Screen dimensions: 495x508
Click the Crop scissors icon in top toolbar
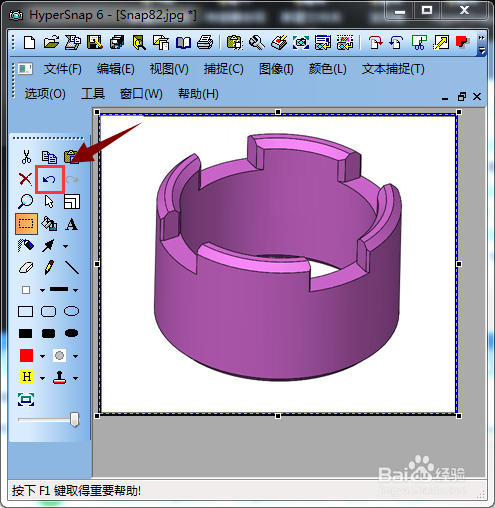pos(419,43)
